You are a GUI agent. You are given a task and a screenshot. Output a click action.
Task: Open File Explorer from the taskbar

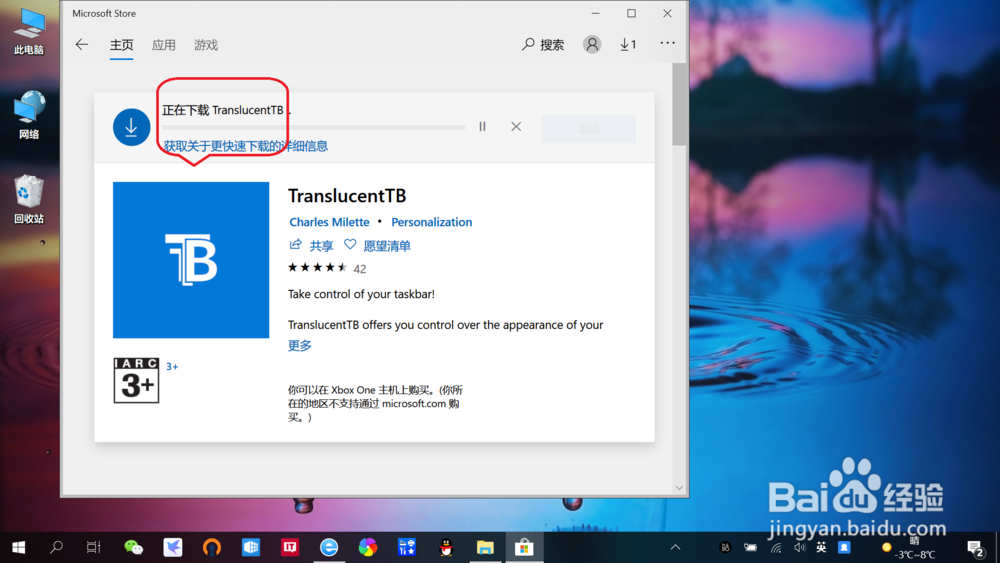tap(485, 547)
